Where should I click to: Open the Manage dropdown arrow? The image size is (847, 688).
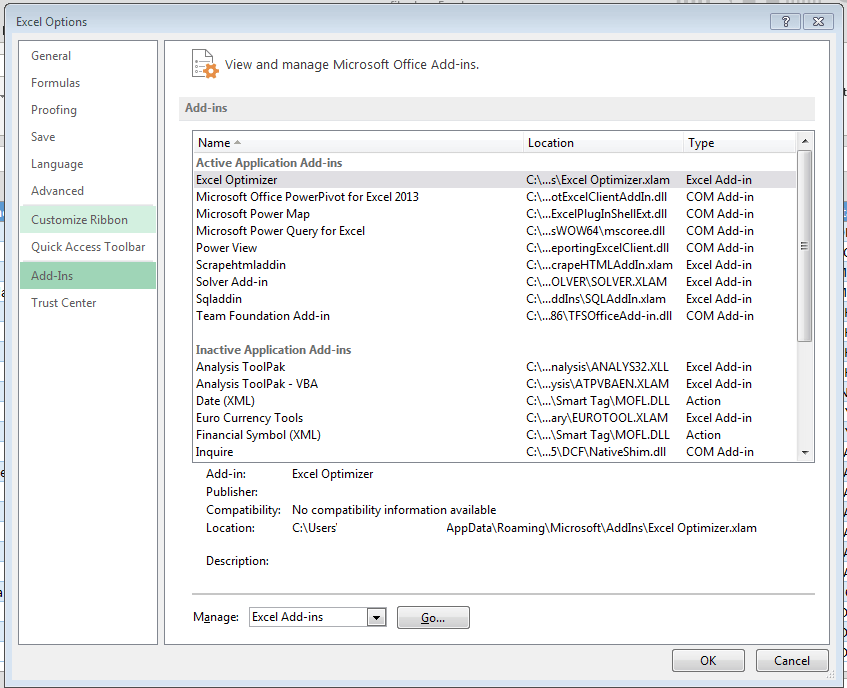pyautogui.click(x=377, y=617)
